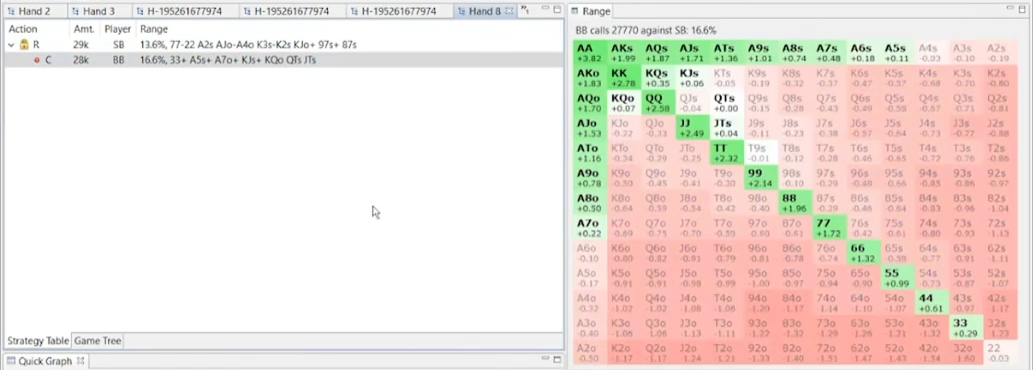Click the A2s hand cell

point(1001,53)
